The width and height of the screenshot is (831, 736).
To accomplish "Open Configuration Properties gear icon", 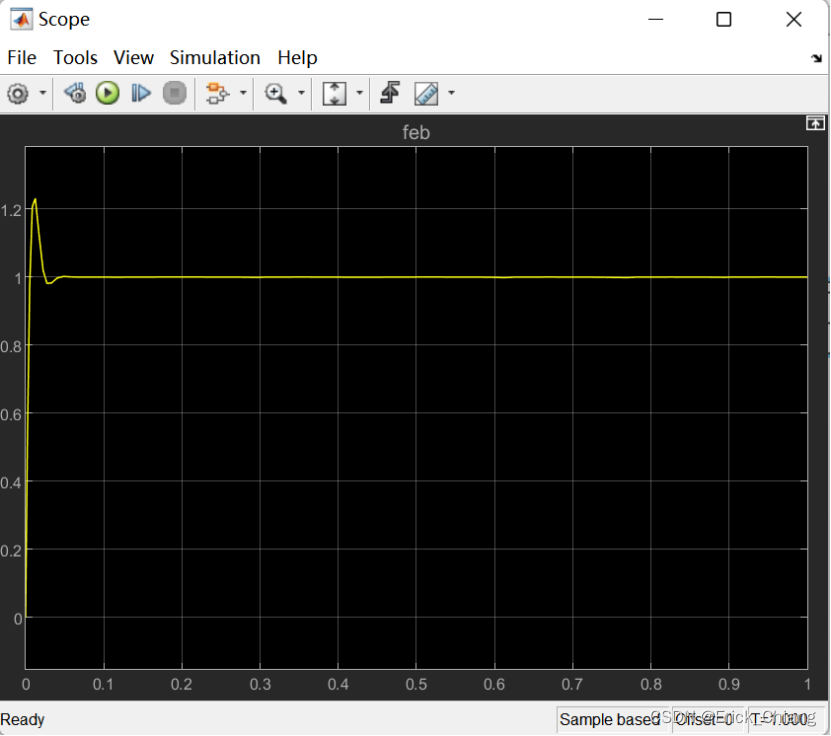I will [x=18, y=94].
